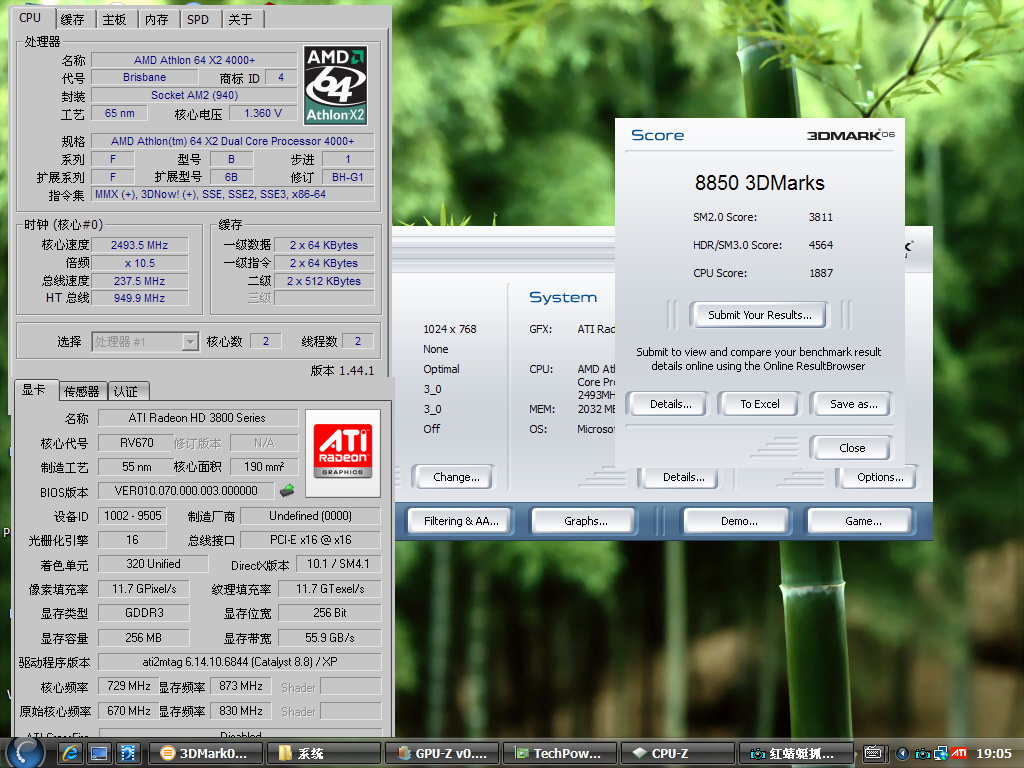Click the AMD Athlon 64 X2 logo

(336, 86)
